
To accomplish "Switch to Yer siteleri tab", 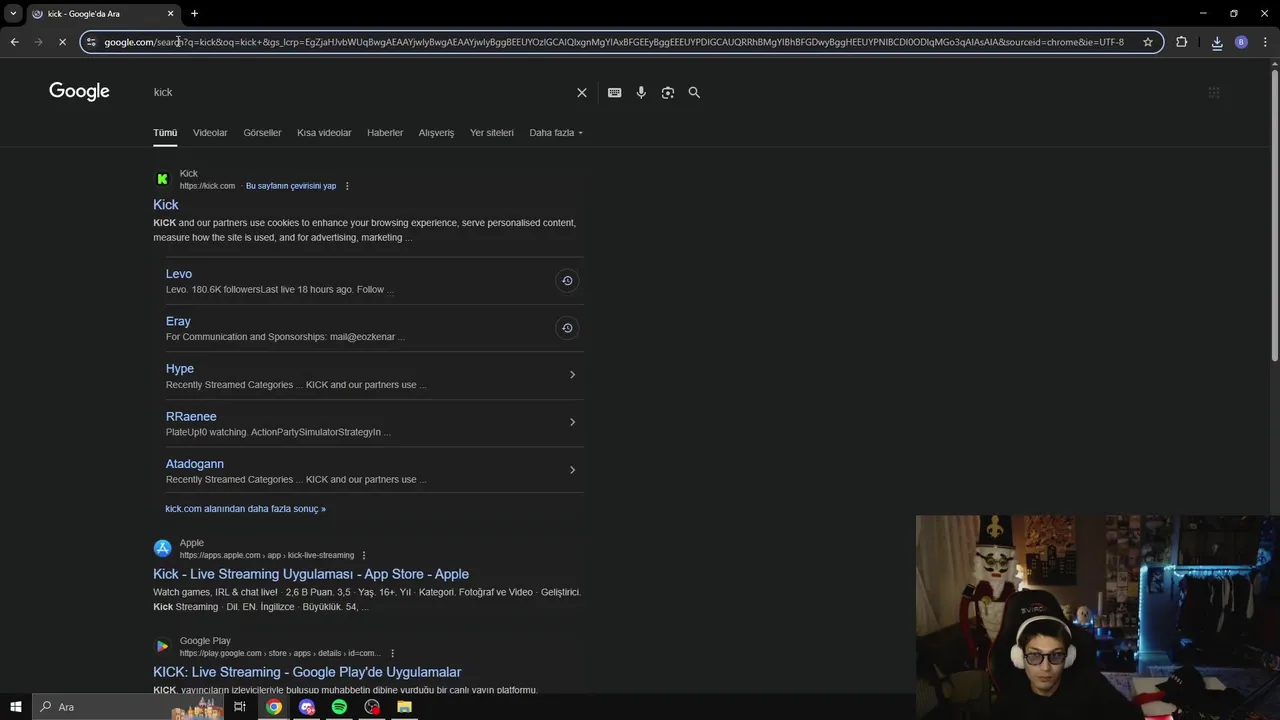I will (492, 132).
